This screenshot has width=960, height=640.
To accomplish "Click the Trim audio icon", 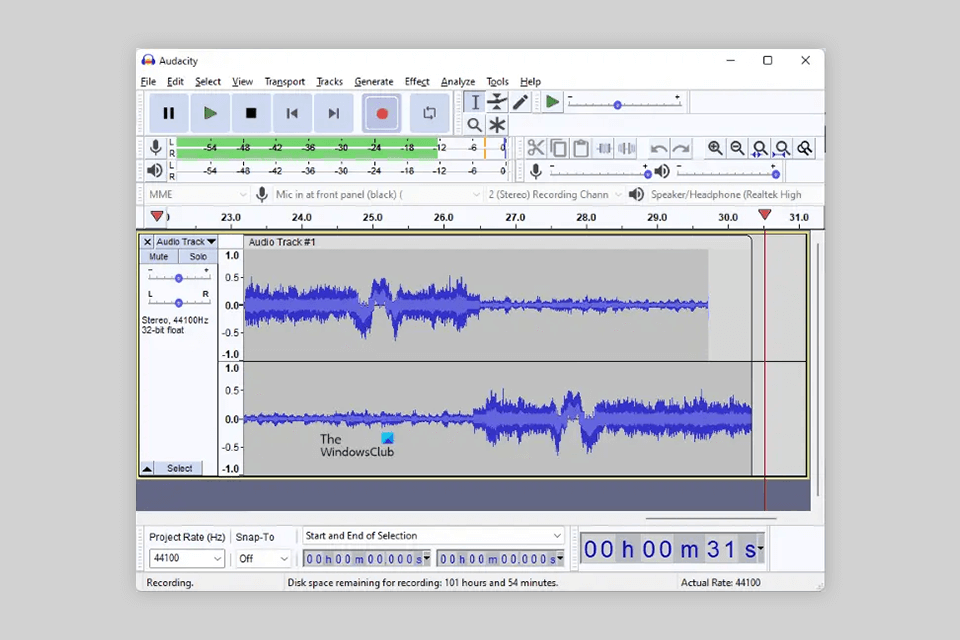I will tap(604, 148).
